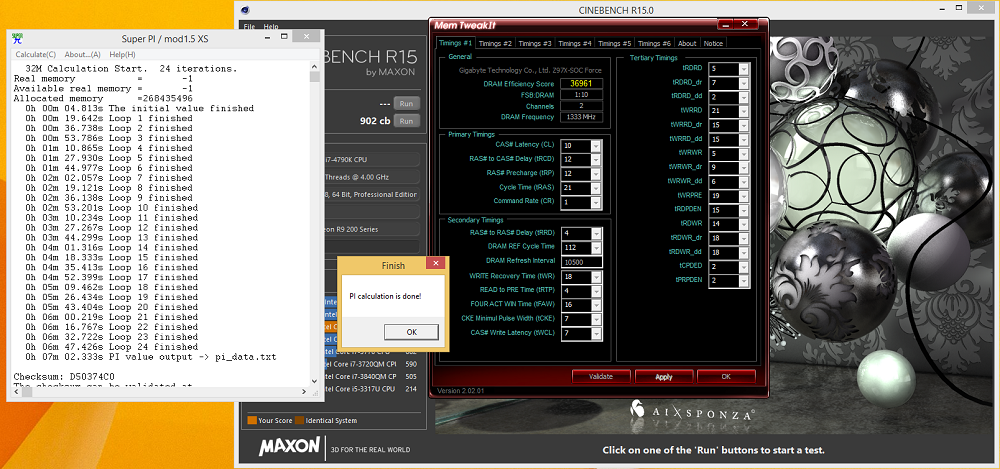This screenshot has width=1000, height=469.
Task: Expand the CAS# Write Latency (tWCL) dropdown
Action: [x=596, y=332]
